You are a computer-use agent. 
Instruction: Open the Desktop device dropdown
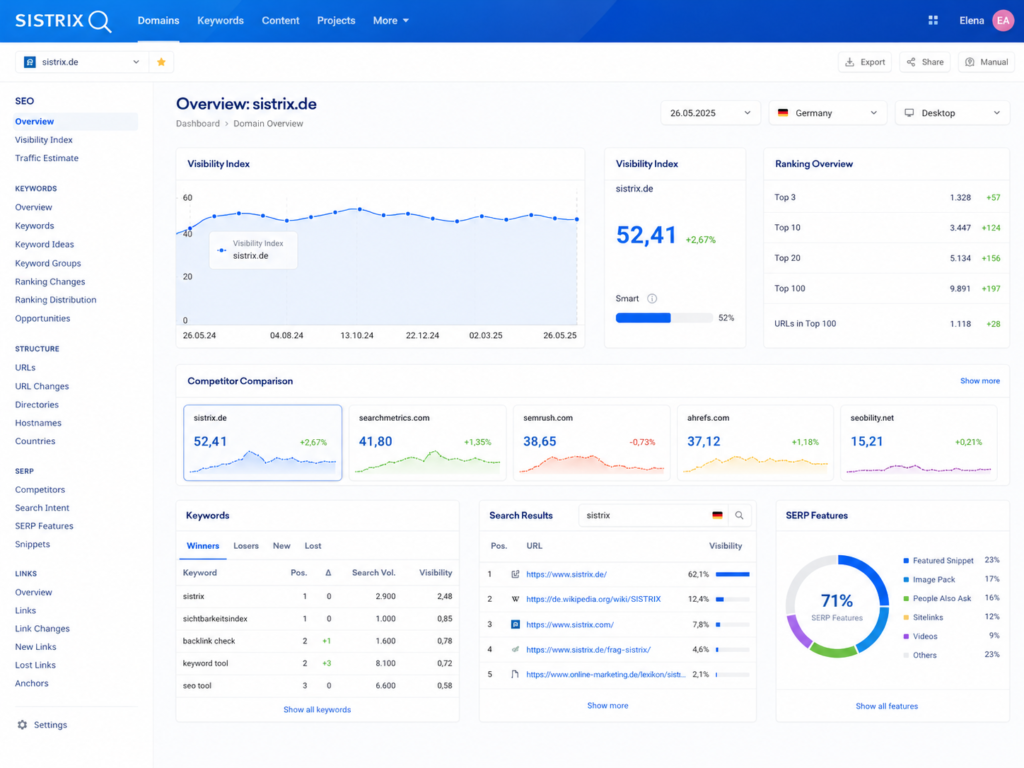[x=952, y=113]
